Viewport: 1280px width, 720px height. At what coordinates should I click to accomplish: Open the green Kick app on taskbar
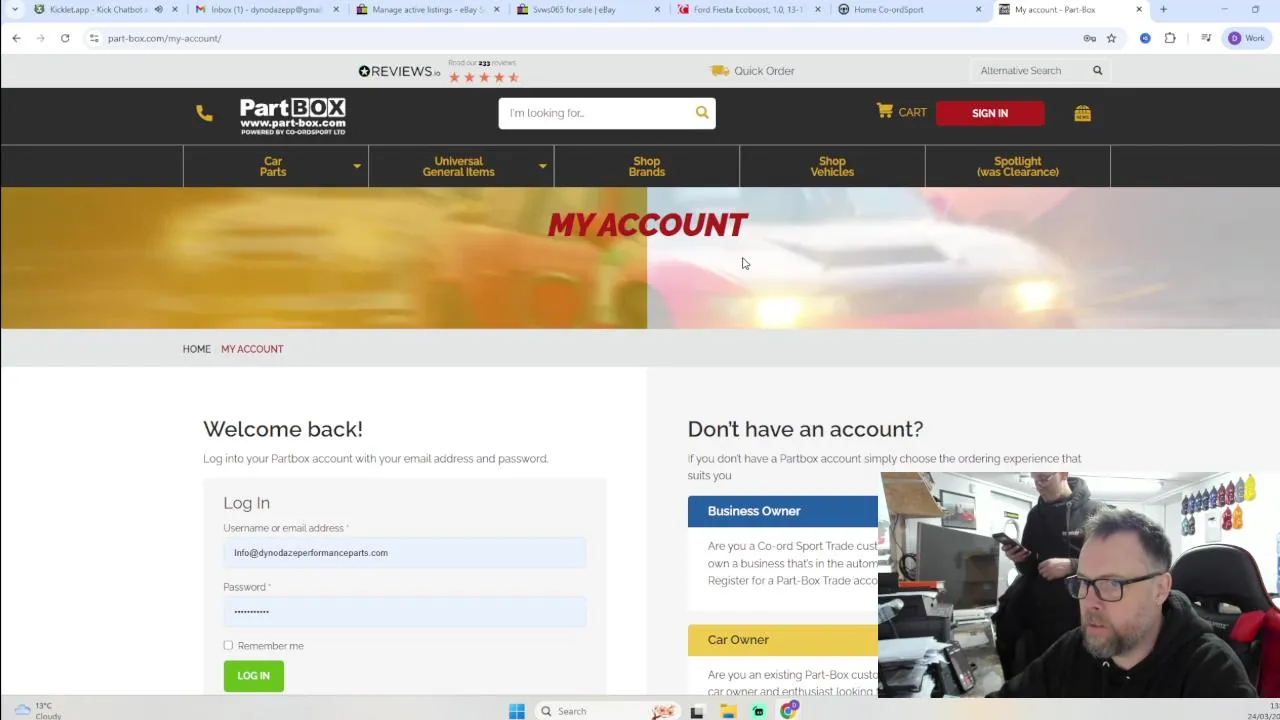[x=758, y=711]
